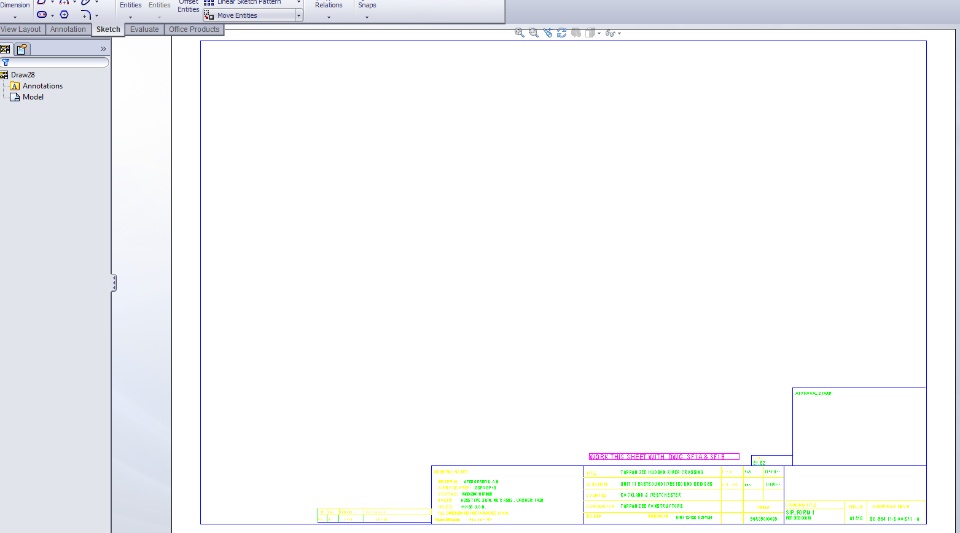The width and height of the screenshot is (960, 533).
Task: Click the panel splitter collapse handle
Action: tap(114, 283)
